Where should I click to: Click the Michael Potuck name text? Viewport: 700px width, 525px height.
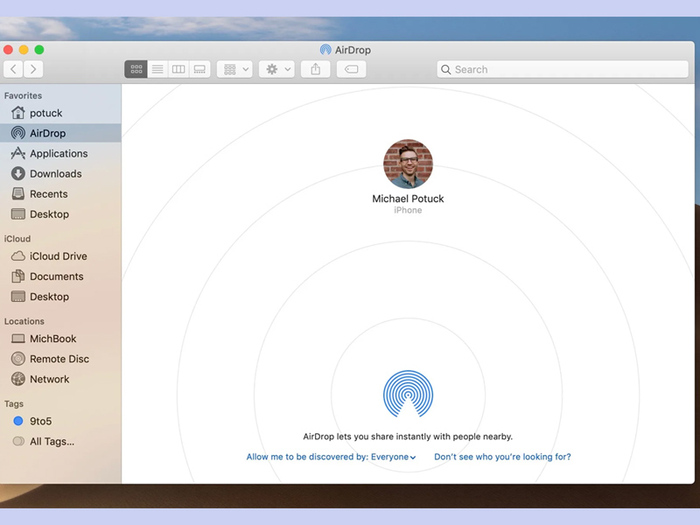[x=408, y=199]
